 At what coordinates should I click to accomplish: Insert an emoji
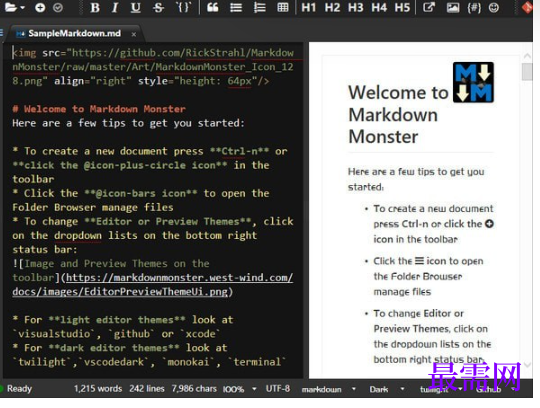pyautogui.click(x=494, y=8)
